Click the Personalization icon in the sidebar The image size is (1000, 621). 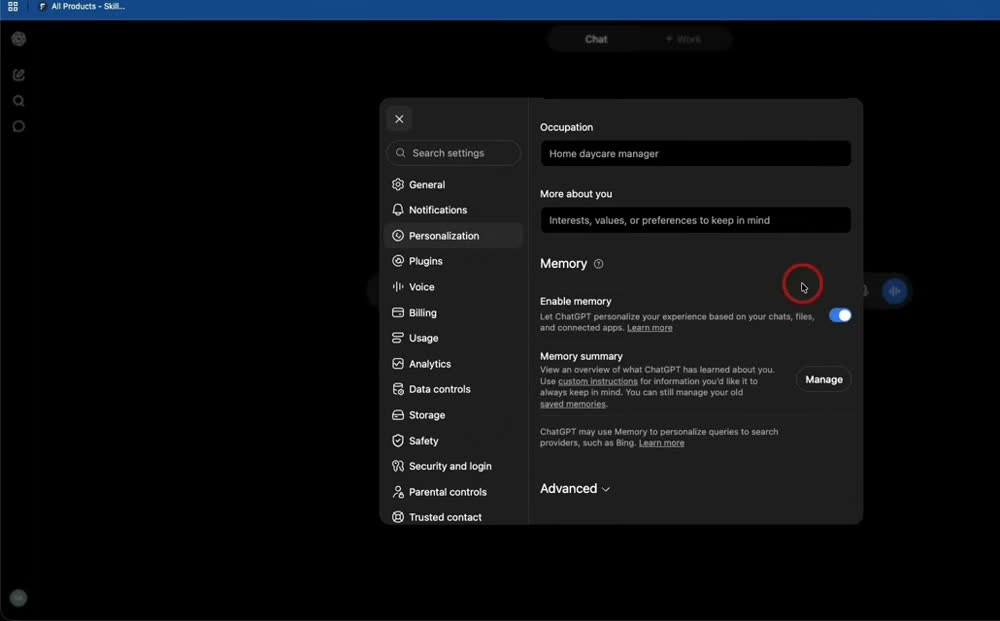398,235
